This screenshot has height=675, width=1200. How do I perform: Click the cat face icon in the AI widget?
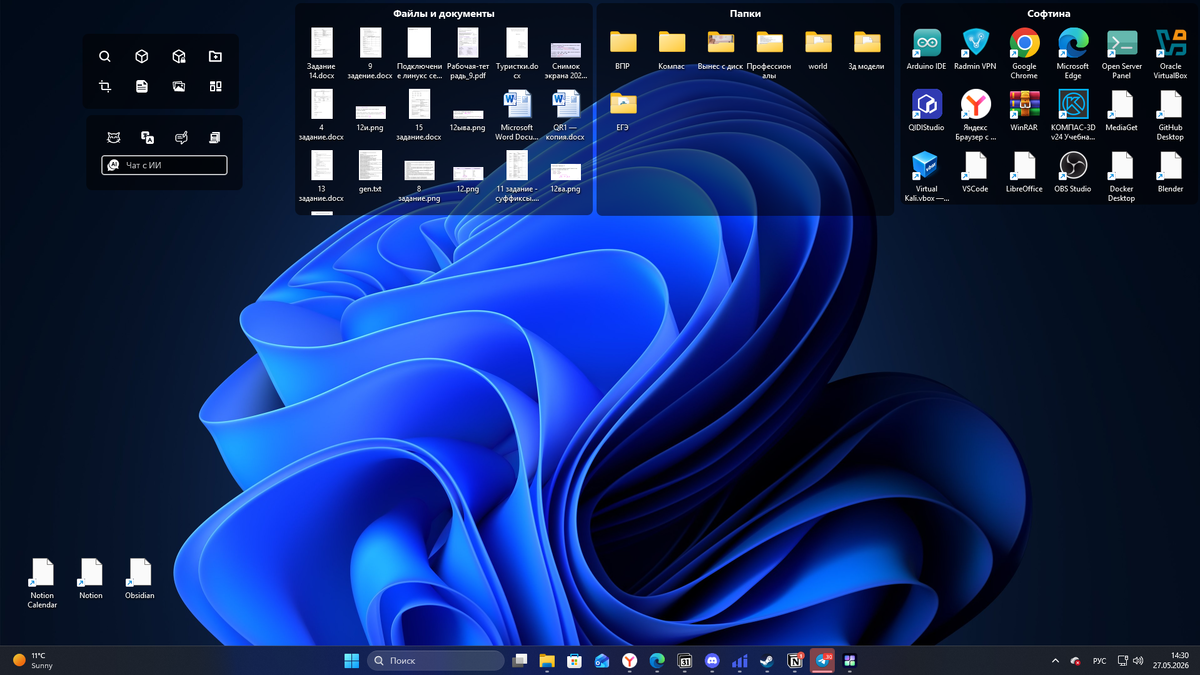(x=114, y=137)
